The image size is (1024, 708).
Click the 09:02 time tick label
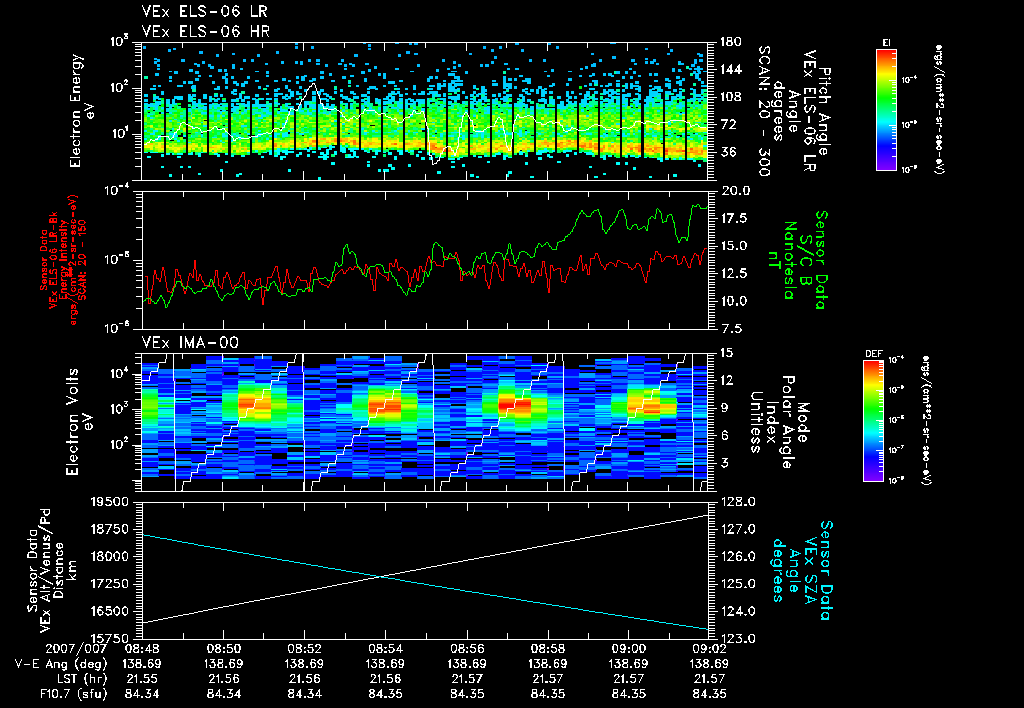pyautogui.click(x=710, y=649)
